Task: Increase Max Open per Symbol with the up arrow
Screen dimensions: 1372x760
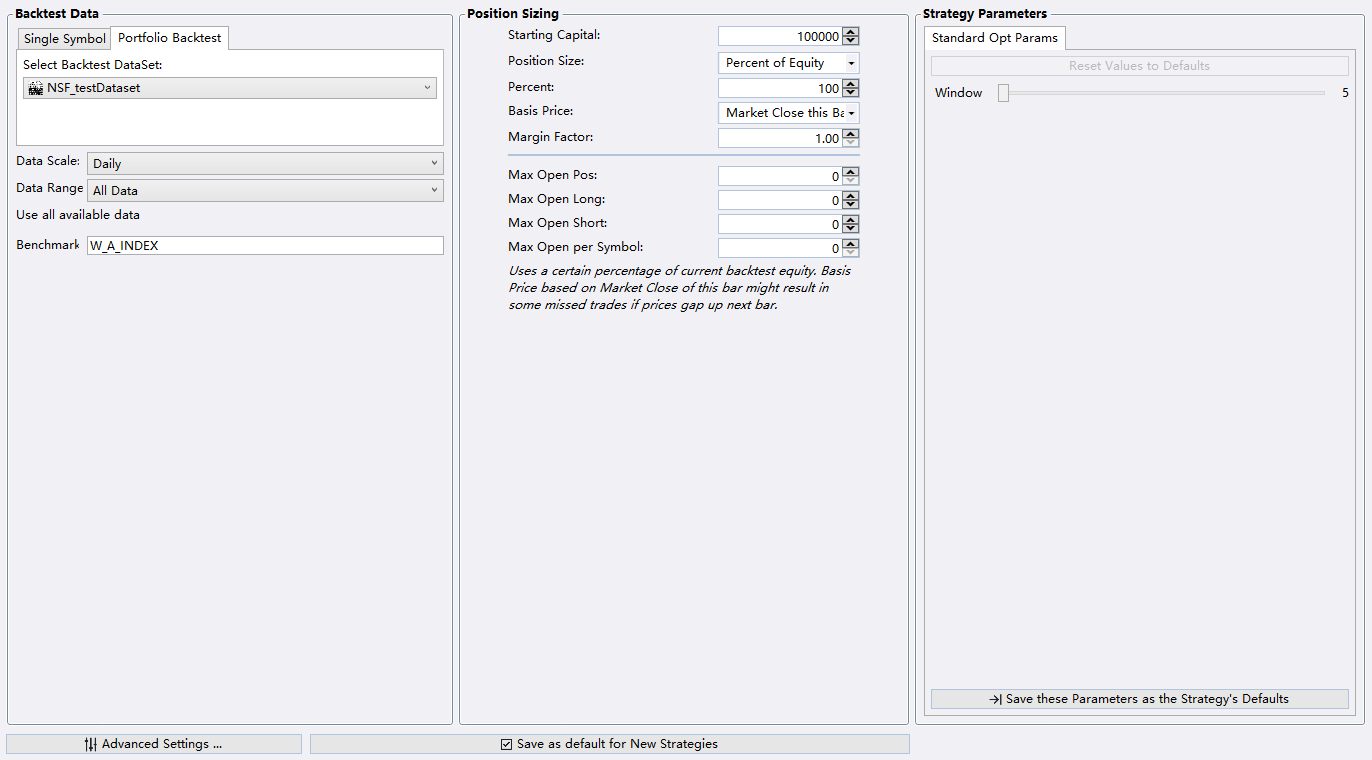Action: pyautogui.click(x=851, y=243)
